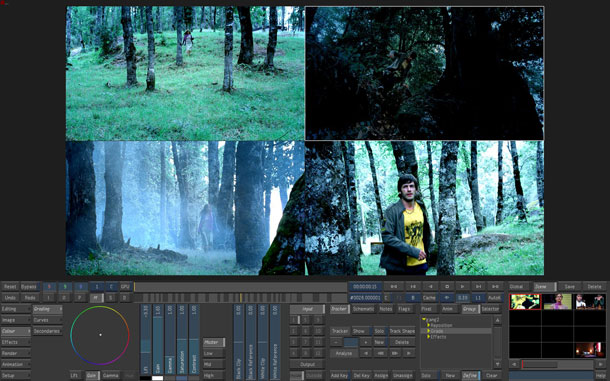Switch to the Tracker tab
The image size is (610, 381).
(x=339, y=309)
